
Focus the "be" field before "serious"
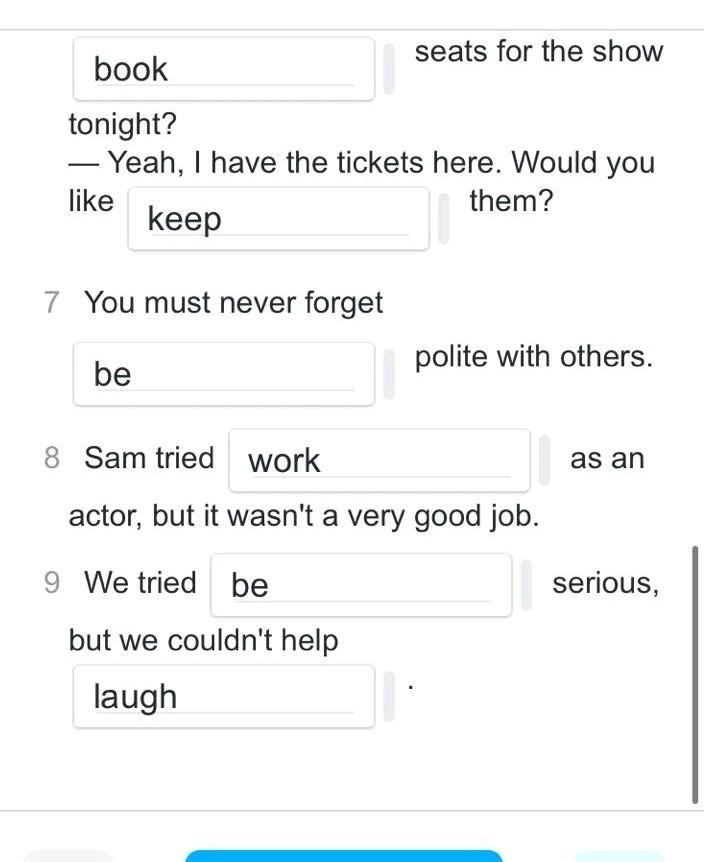(360, 585)
